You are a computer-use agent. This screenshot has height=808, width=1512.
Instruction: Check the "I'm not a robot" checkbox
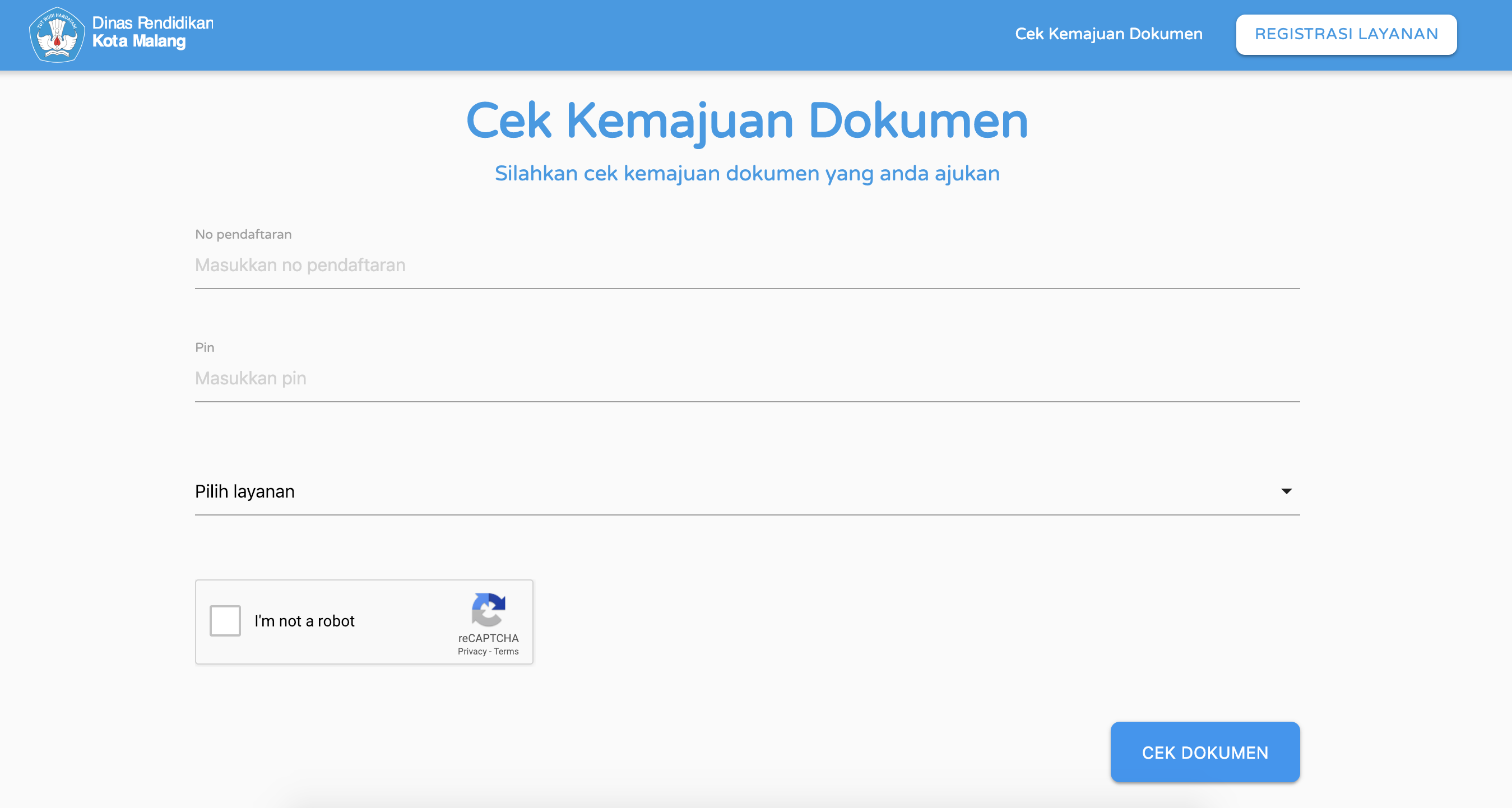click(225, 621)
